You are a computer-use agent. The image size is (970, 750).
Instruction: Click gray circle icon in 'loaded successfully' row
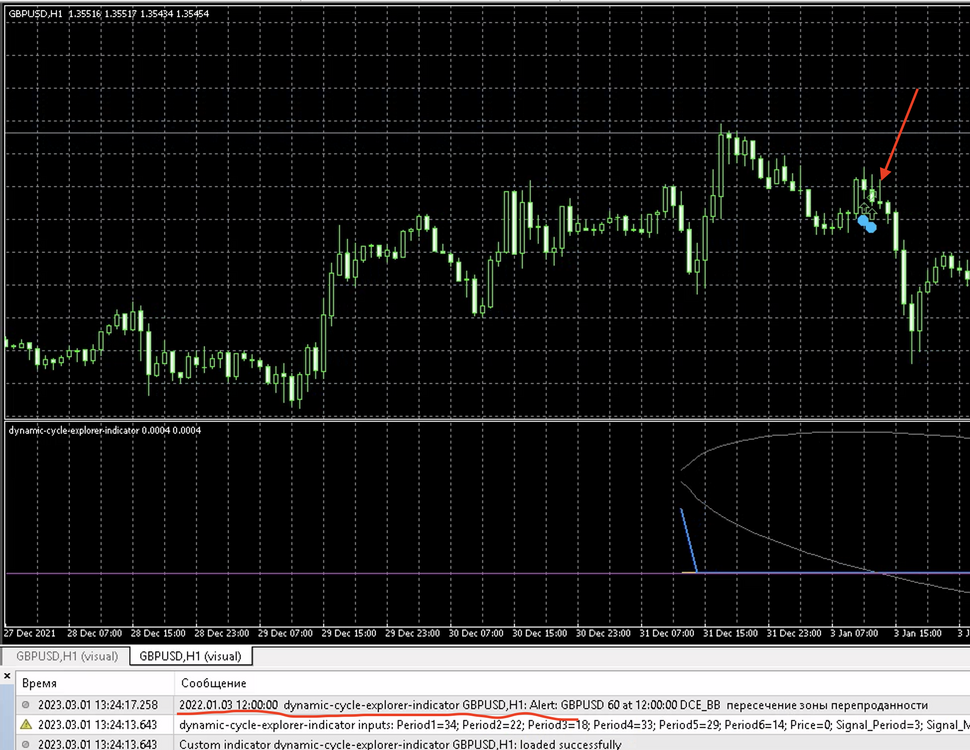click(x=25, y=744)
